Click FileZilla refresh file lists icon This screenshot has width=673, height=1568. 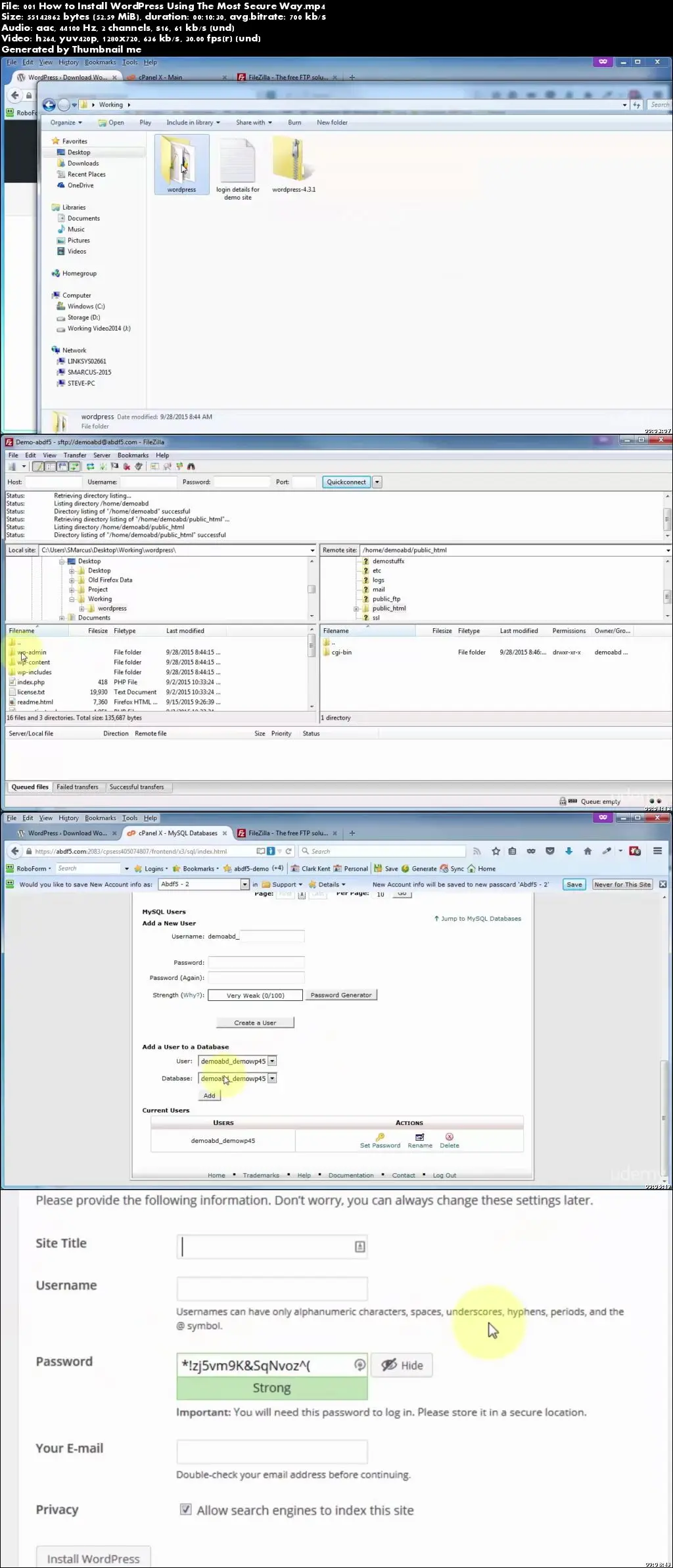point(90,467)
